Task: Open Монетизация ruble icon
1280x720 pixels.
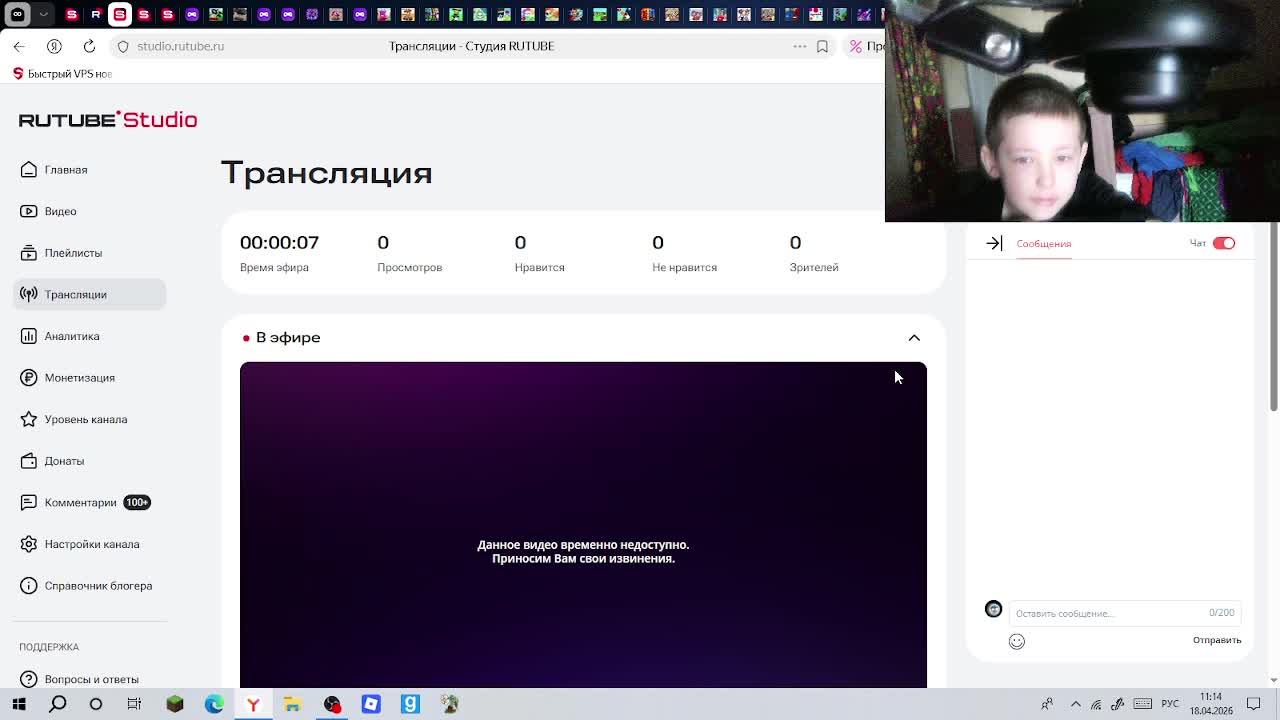Action: point(29,378)
